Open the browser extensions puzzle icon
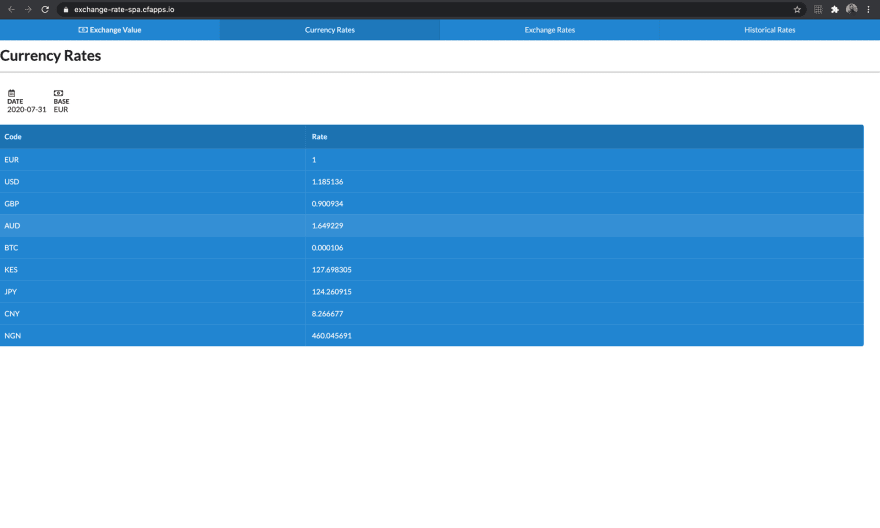 tap(835, 10)
